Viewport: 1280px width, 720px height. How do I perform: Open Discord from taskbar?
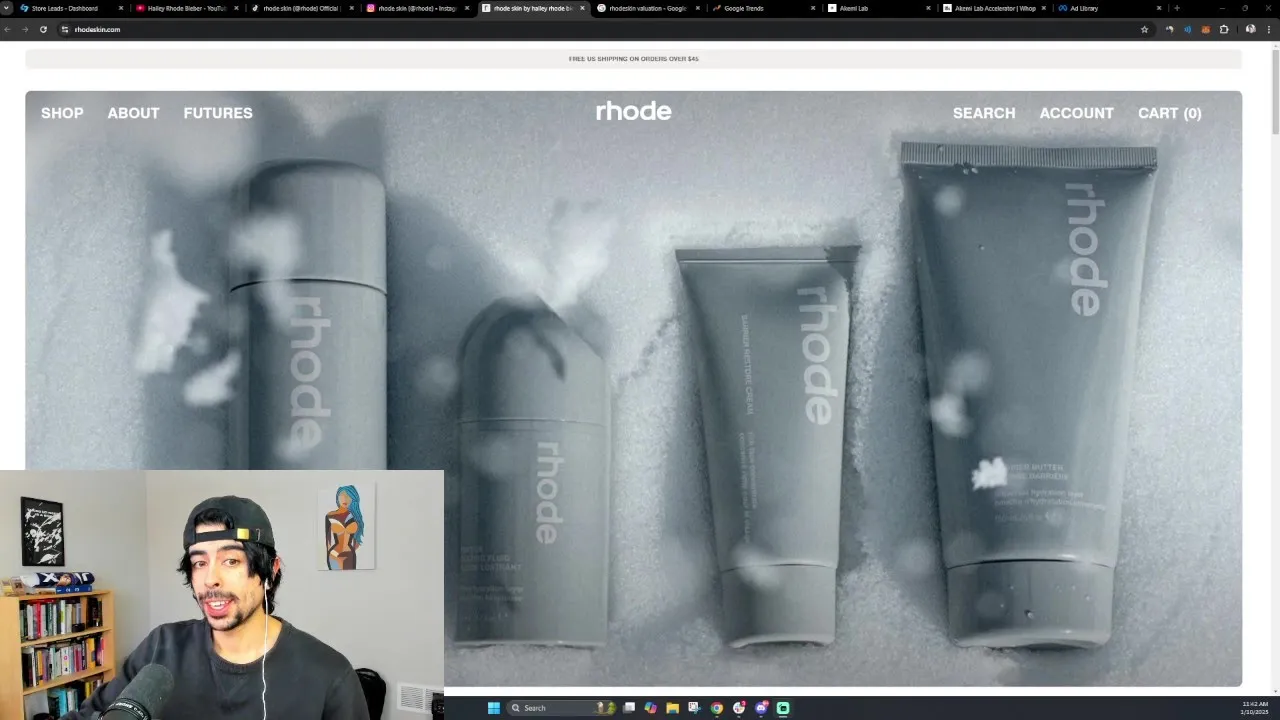click(x=761, y=708)
